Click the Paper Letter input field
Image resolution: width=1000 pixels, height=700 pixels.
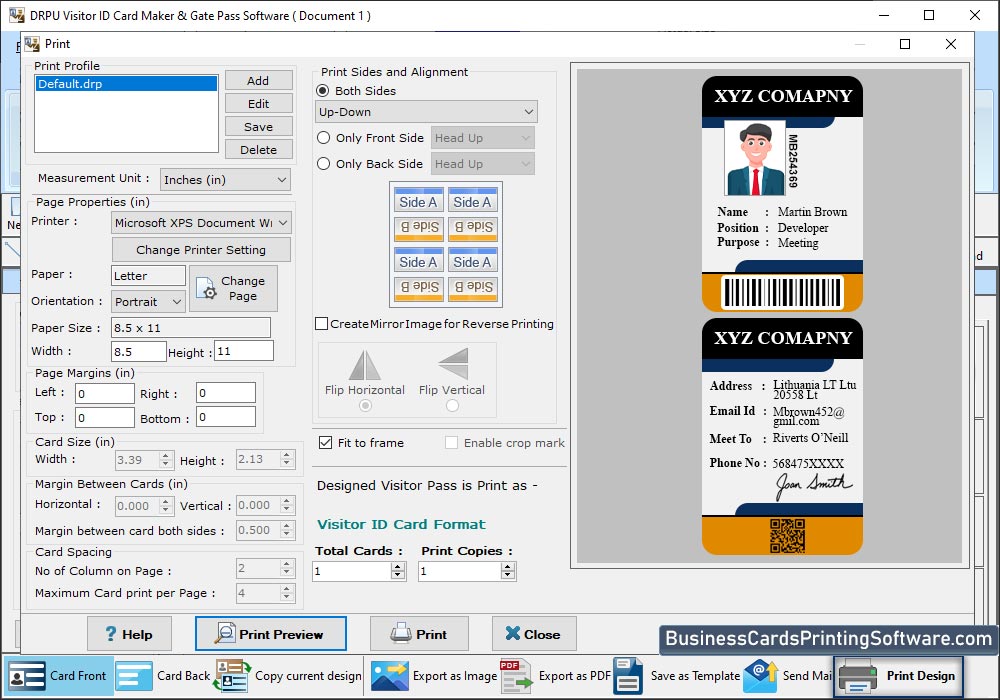click(x=148, y=276)
